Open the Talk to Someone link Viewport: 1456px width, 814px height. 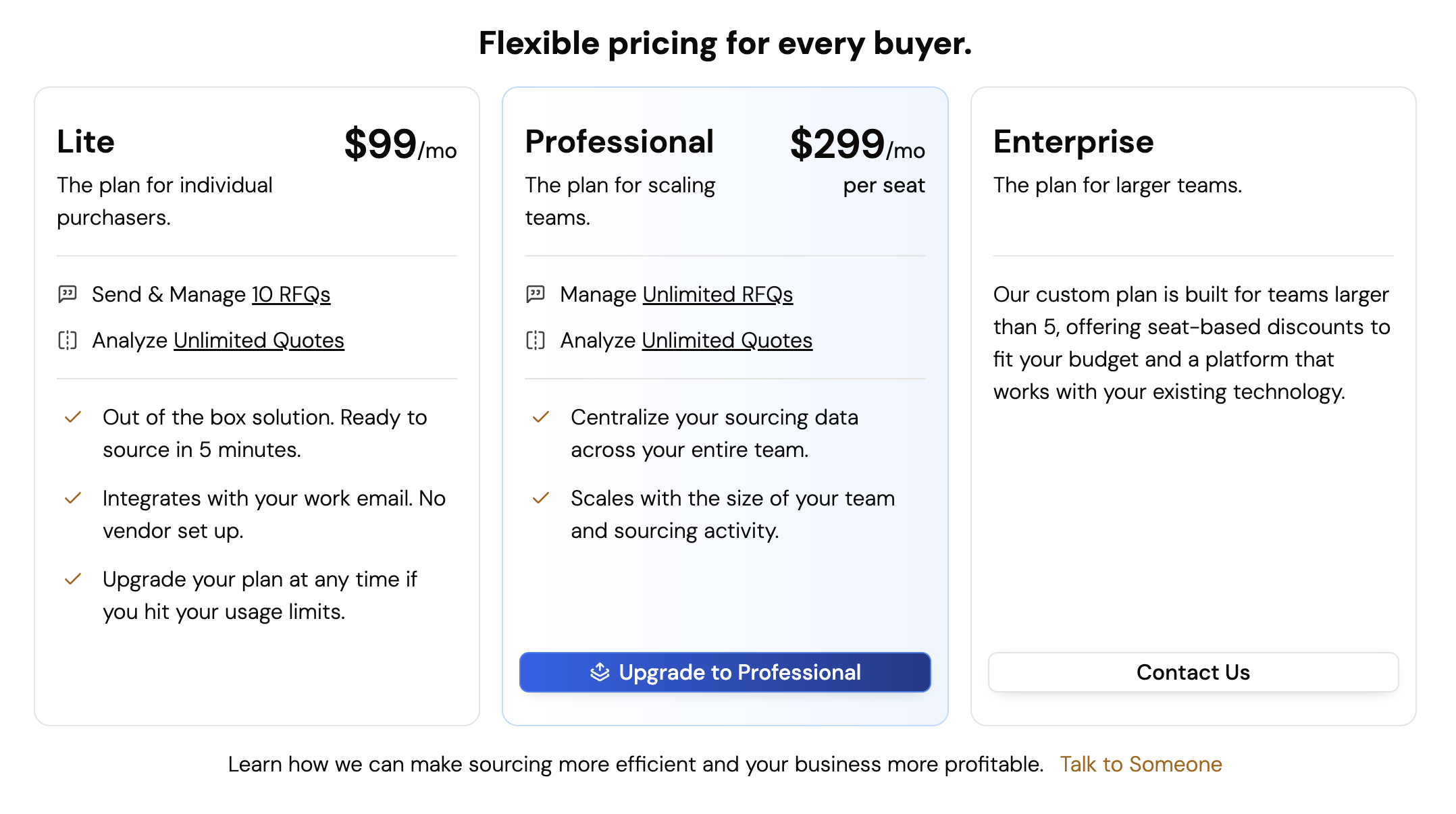(x=1141, y=764)
